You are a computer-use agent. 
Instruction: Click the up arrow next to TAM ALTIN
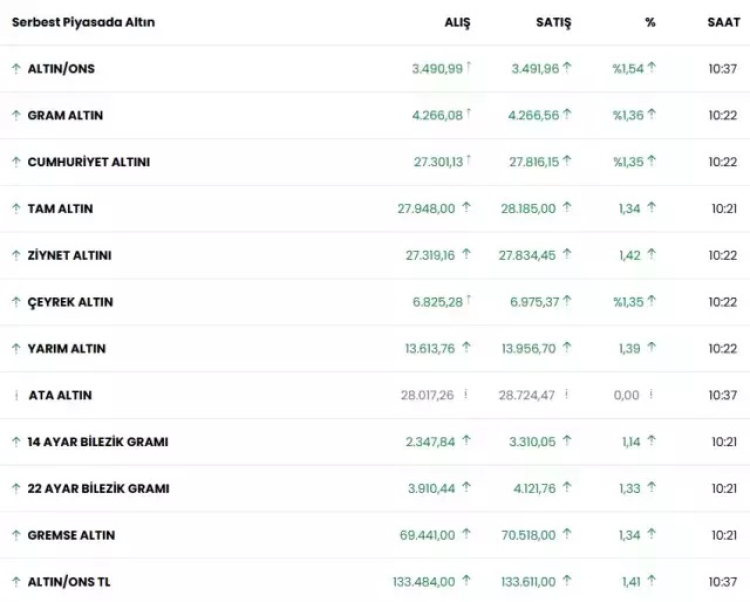[x=16, y=209]
